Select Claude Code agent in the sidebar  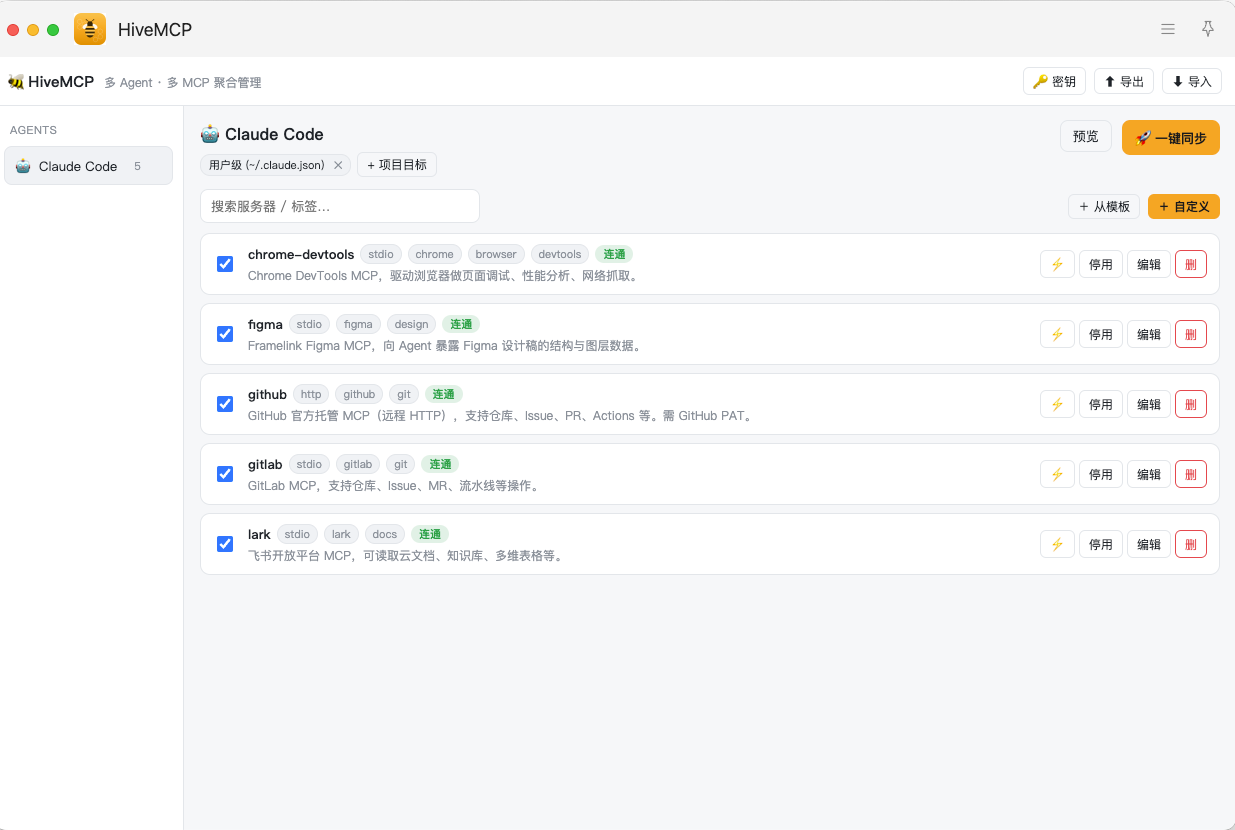[x=88, y=166]
